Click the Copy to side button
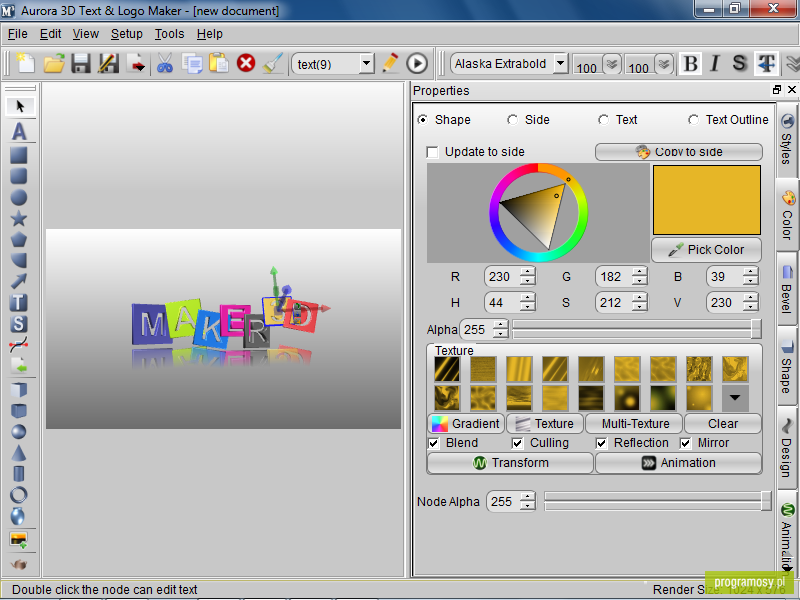Image resolution: width=800 pixels, height=600 pixels. click(x=679, y=152)
